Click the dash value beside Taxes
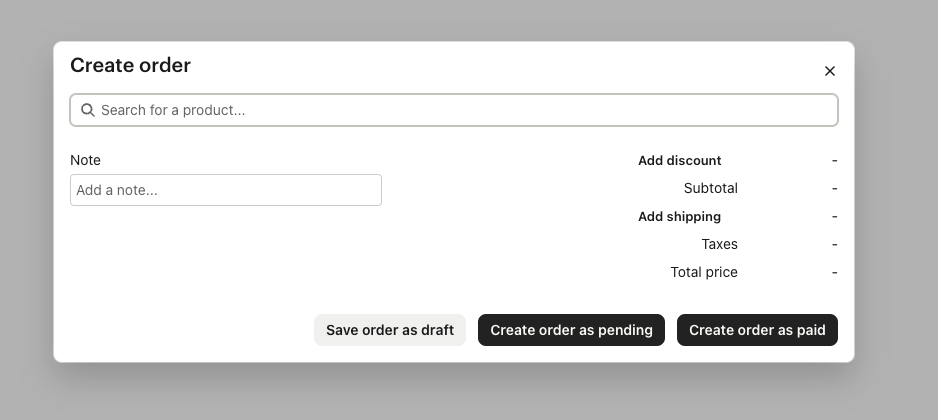The image size is (938, 420). [x=835, y=245]
